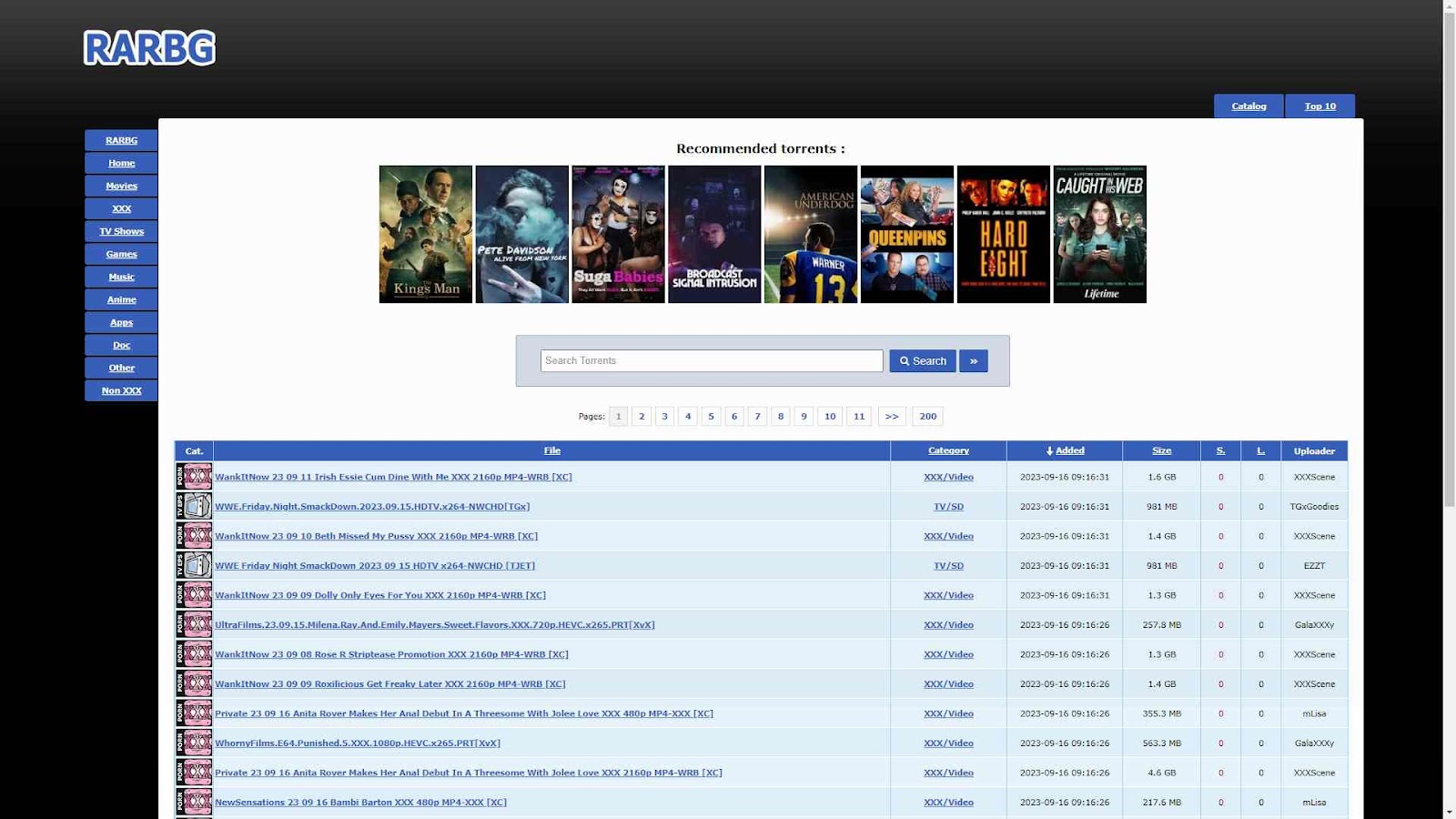This screenshot has width=1456, height=819.
Task: Click the TV category icon beside the SmackDown [TJET] row
Action: click(194, 565)
